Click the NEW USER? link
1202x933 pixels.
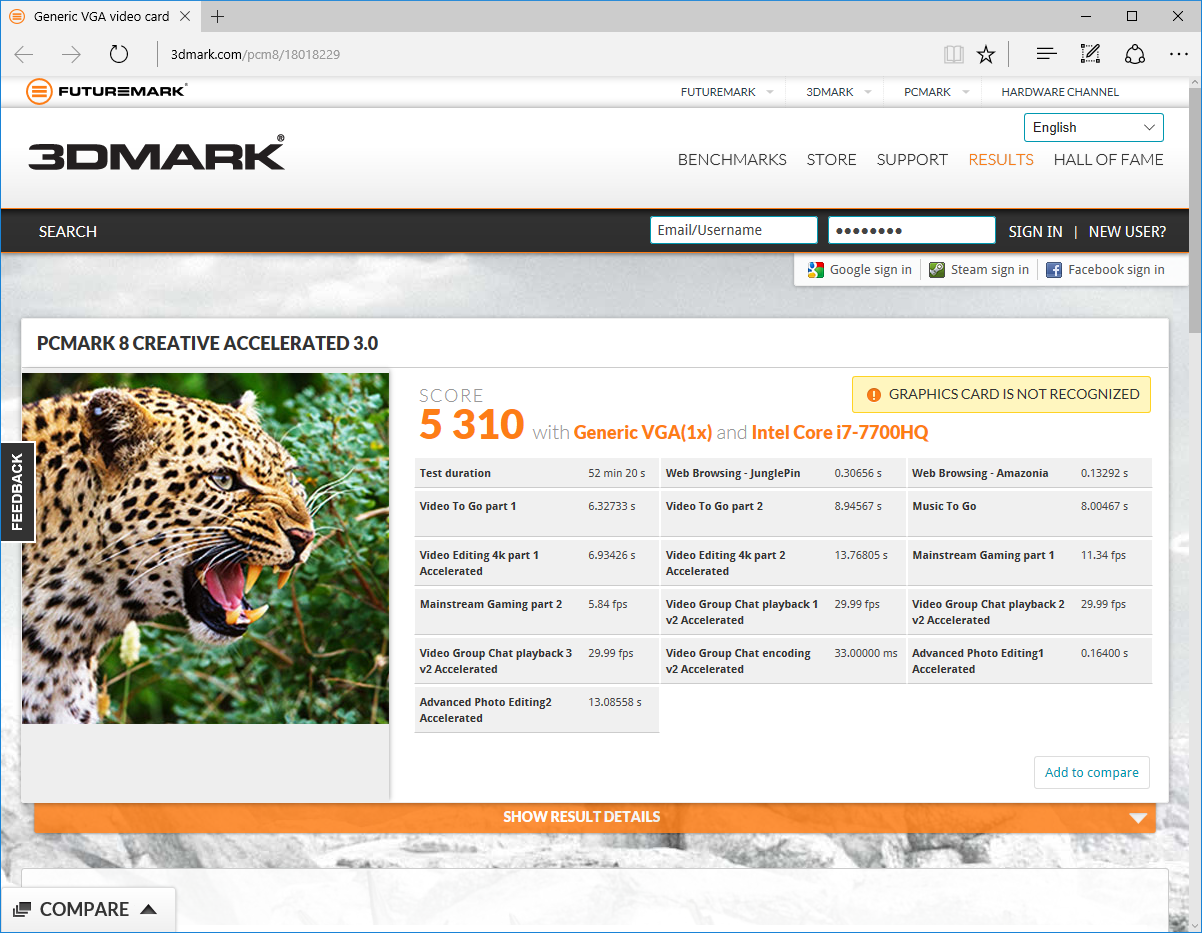1127,231
